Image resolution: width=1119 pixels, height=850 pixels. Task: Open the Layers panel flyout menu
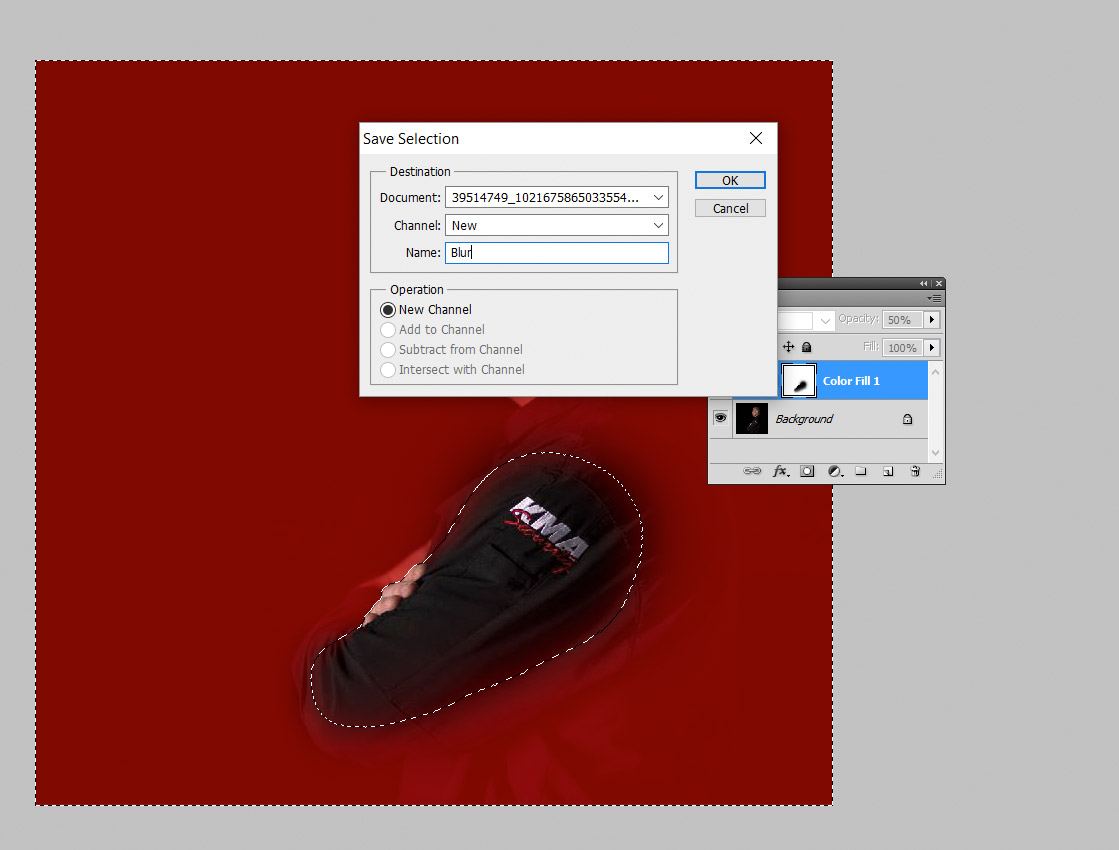pyautogui.click(x=934, y=298)
